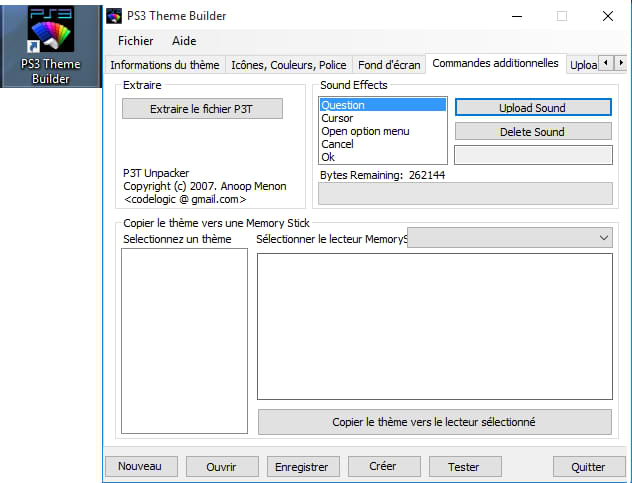This screenshot has width=632, height=483.
Task: Click the PS3 Theme Builder title bar icon
Action: point(114,16)
